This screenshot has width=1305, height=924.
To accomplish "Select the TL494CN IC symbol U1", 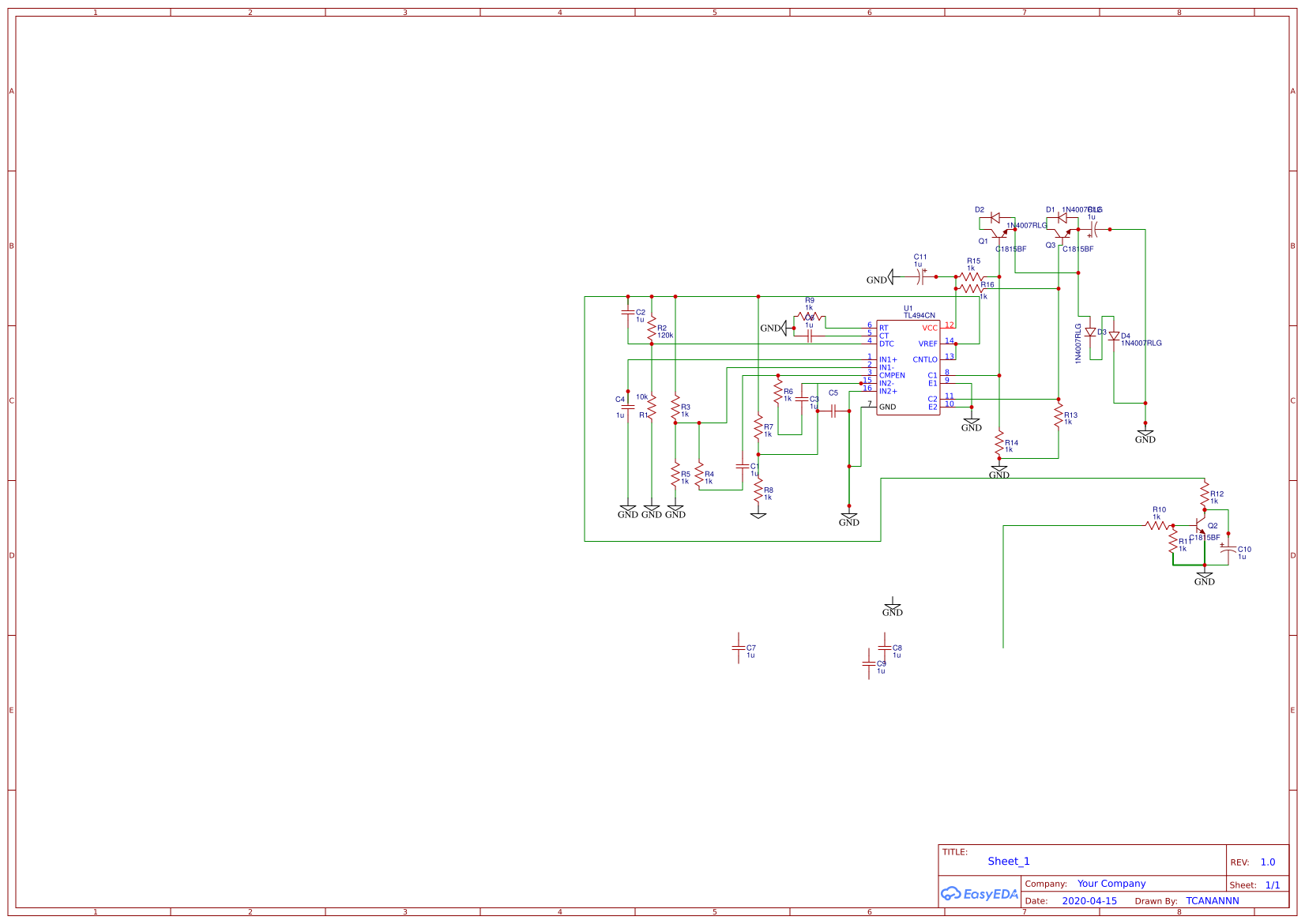I will (x=908, y=367).
